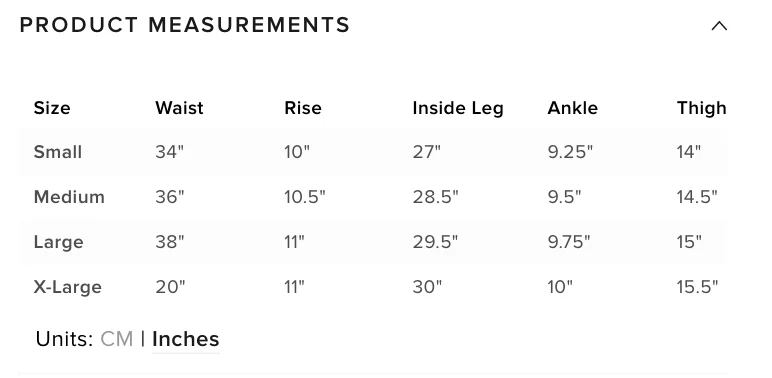This screenshot has width=772, height=378.
Task: Click the Medium rise value 10.5"
Action: (x=305, y=197)
